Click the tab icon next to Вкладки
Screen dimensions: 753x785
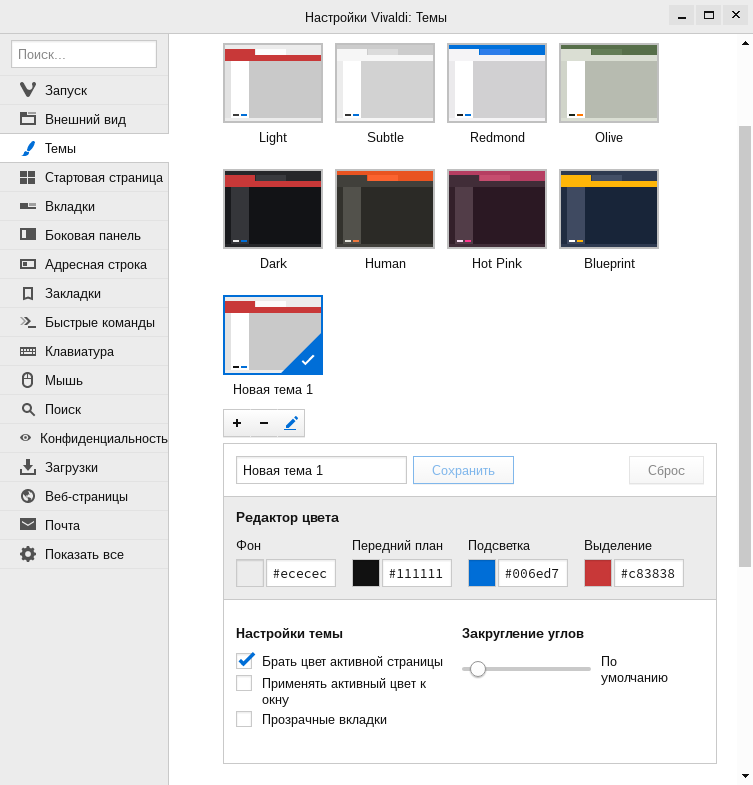click(x=28, y=206)
